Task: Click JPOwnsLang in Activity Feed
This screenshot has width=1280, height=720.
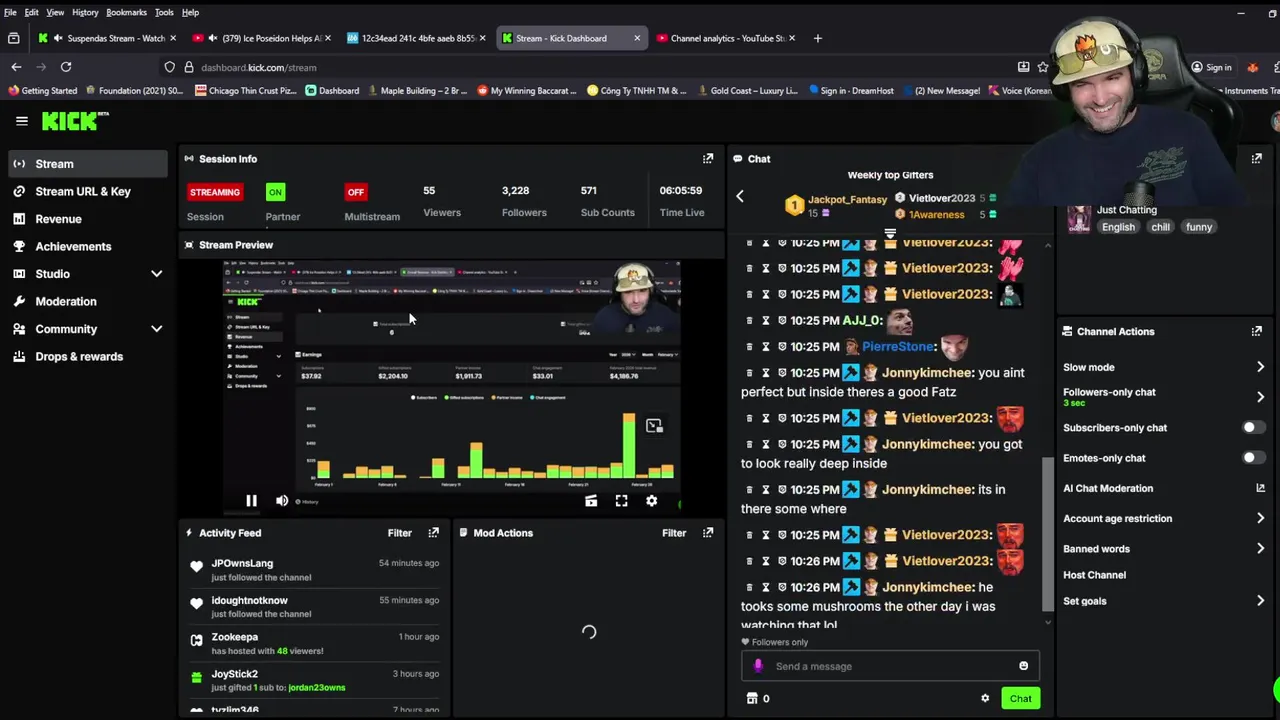Action: (x=242, y=563)
